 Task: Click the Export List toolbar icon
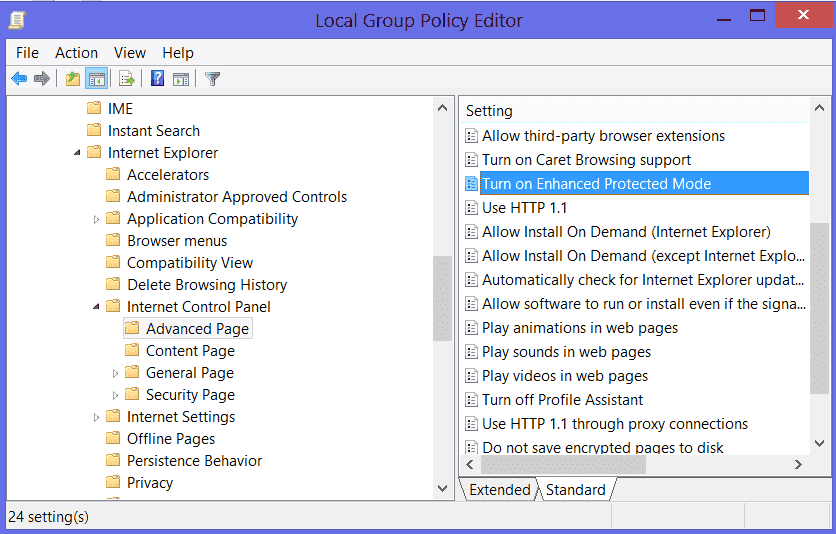click(x=127, y=79)
